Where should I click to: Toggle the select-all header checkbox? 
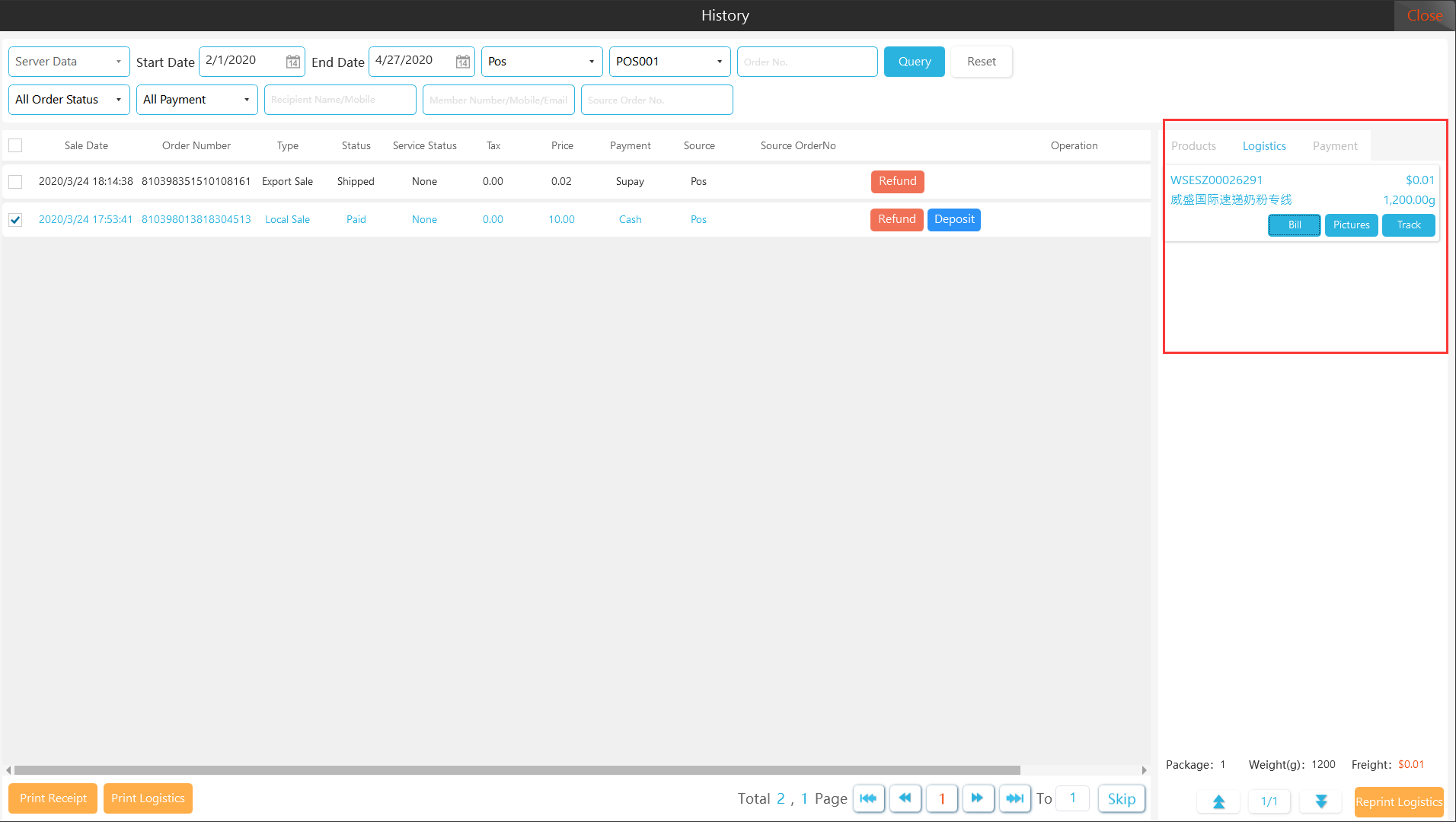coord(15,145)
